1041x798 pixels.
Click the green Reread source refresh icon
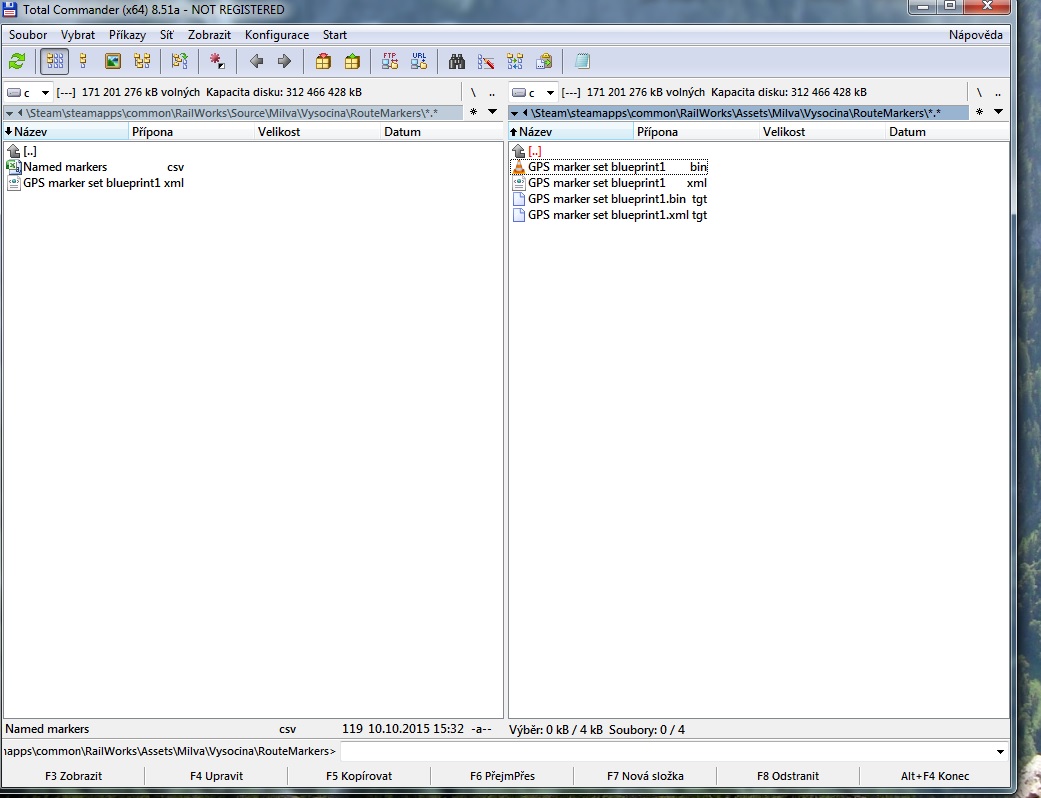[x=17, y=62]
